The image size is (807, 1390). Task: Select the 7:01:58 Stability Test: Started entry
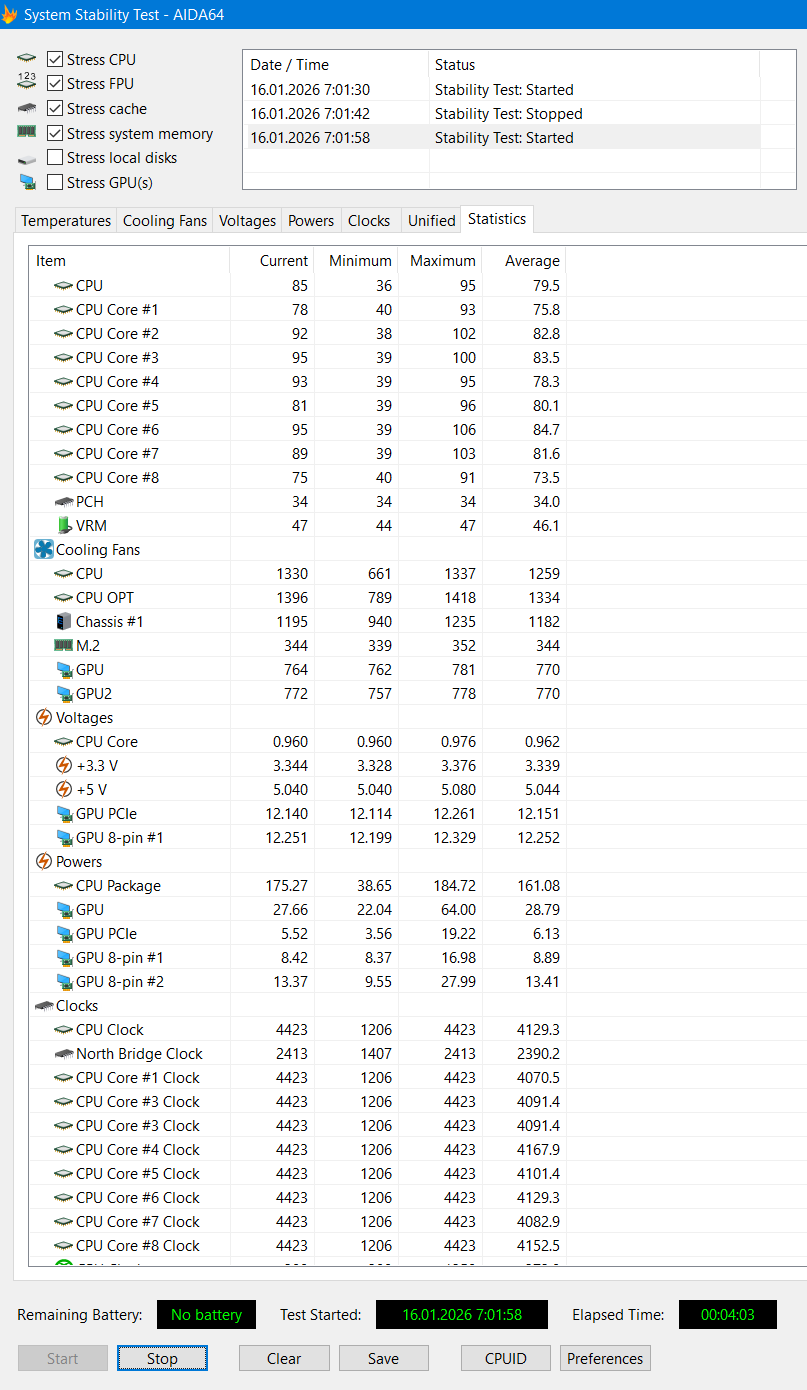503,138
